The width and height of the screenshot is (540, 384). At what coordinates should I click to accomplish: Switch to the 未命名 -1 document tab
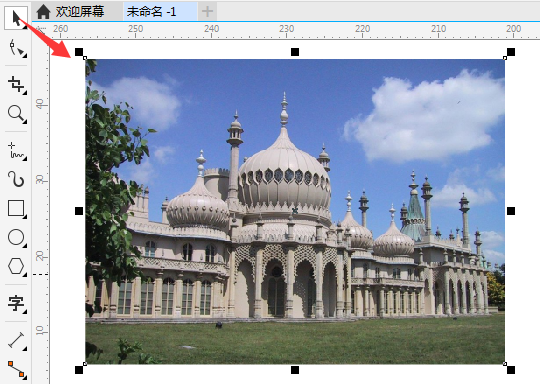point(151,12)
